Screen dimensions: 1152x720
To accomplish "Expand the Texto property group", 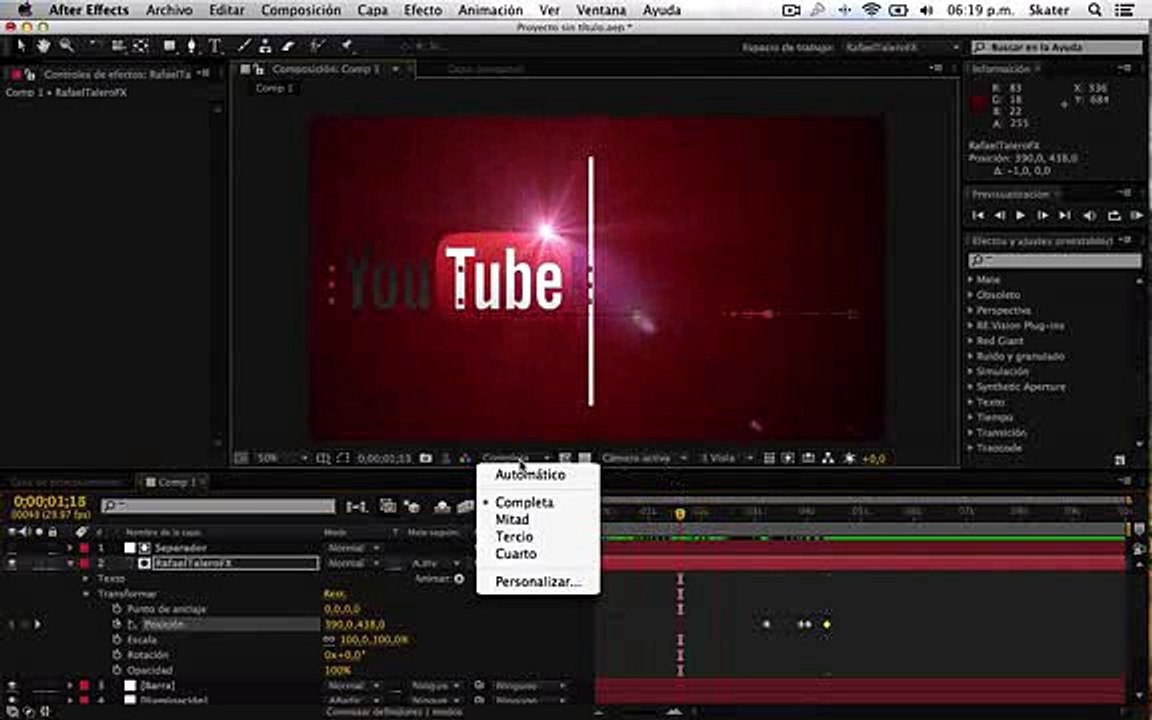I will pos(86,579).
